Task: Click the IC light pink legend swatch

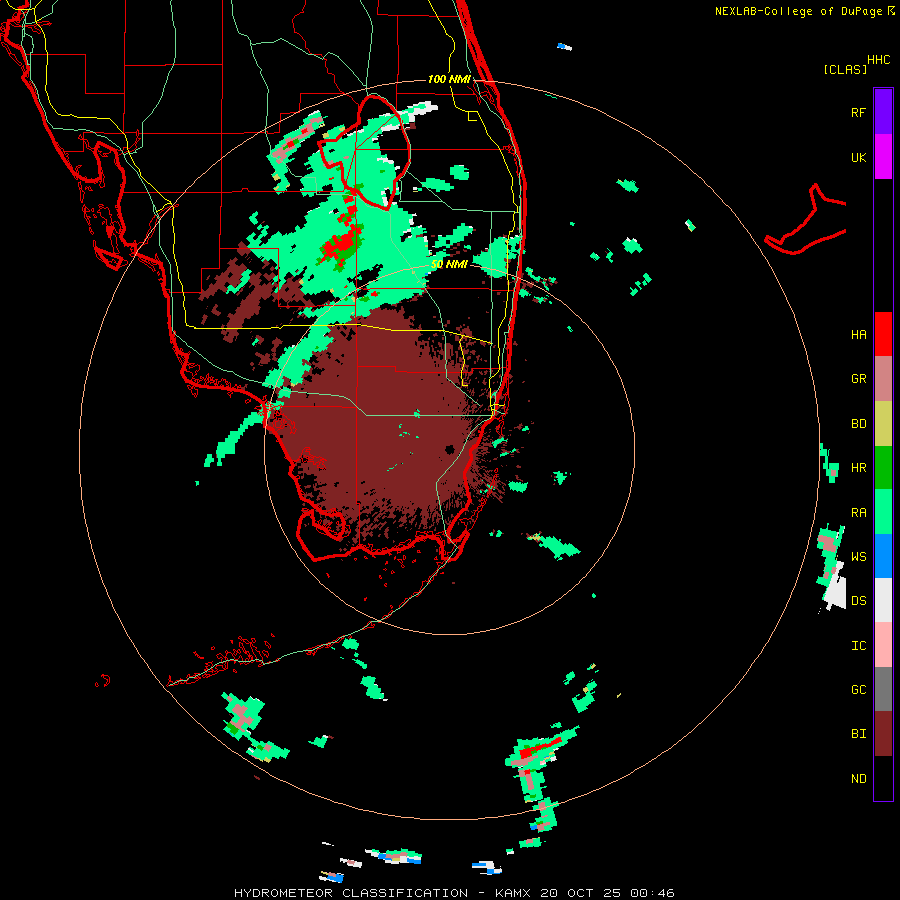Action: pos(883,645)
